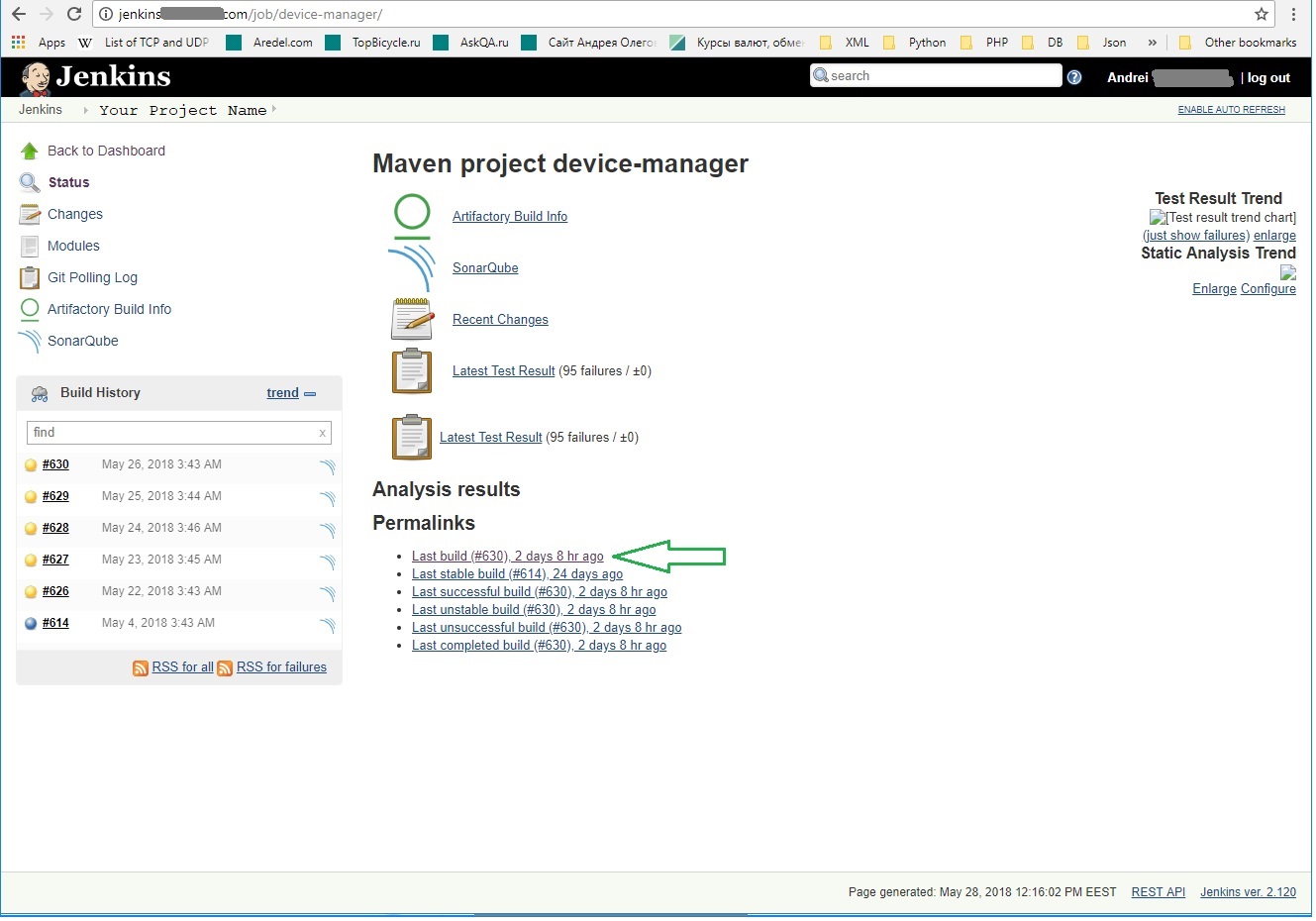Open the PHP bookmark folder

coord(984,43)
